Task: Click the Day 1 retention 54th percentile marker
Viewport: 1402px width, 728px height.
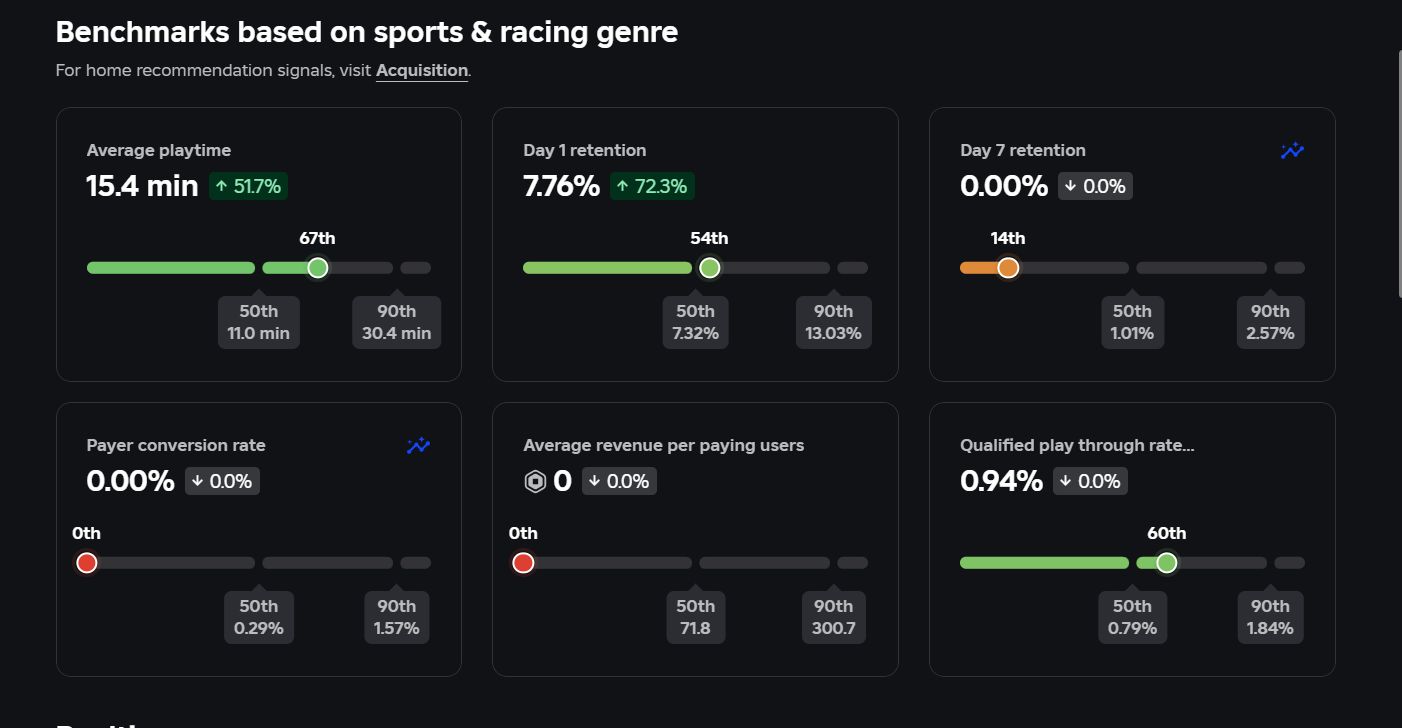Action: tap(710, 268)
